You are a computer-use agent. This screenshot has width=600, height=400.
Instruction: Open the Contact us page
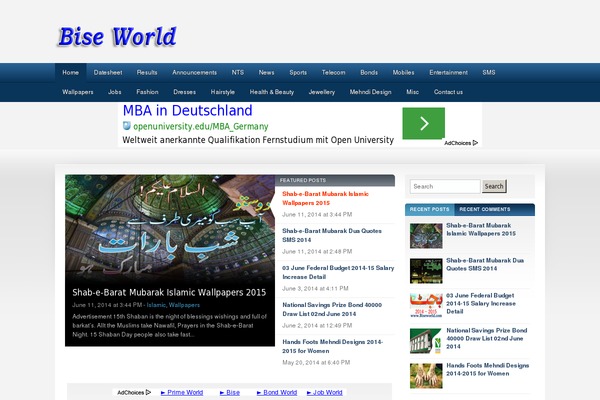448,92
